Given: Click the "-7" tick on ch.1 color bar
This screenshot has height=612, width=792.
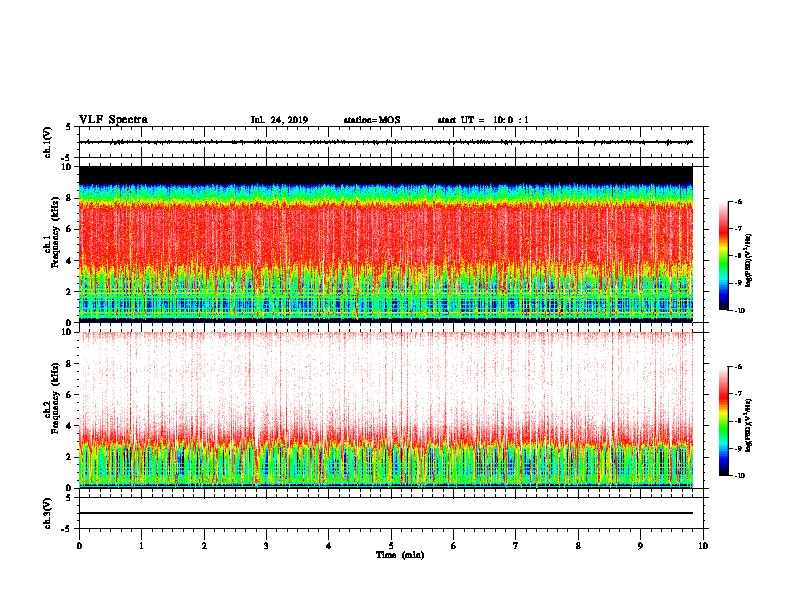Looking at the screenshot, I should point(738,229).
